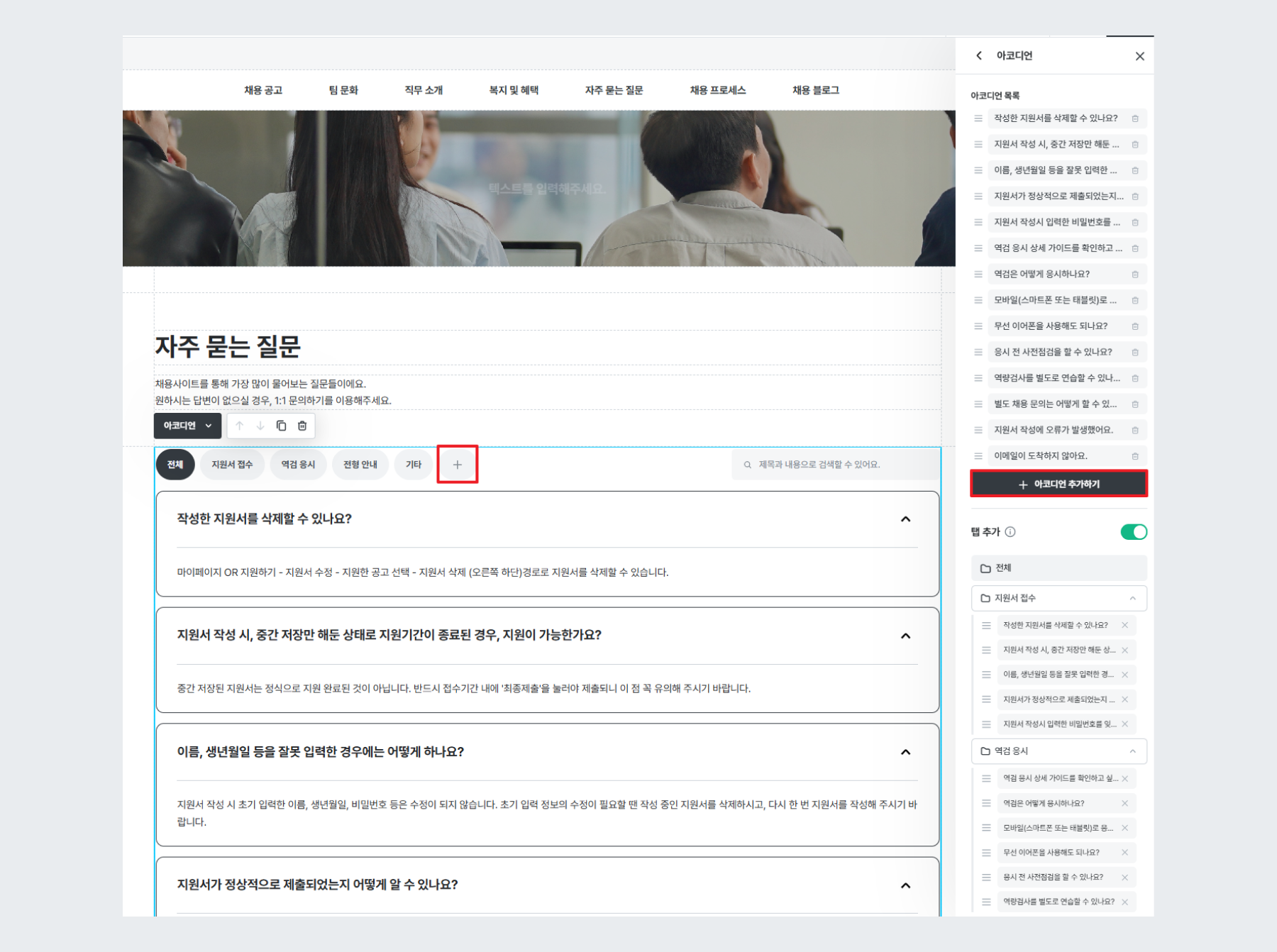Screen dimensions: 1277x952
Task: Click the info icon next to 탭 추가
Action: [x=1010, y=532]
